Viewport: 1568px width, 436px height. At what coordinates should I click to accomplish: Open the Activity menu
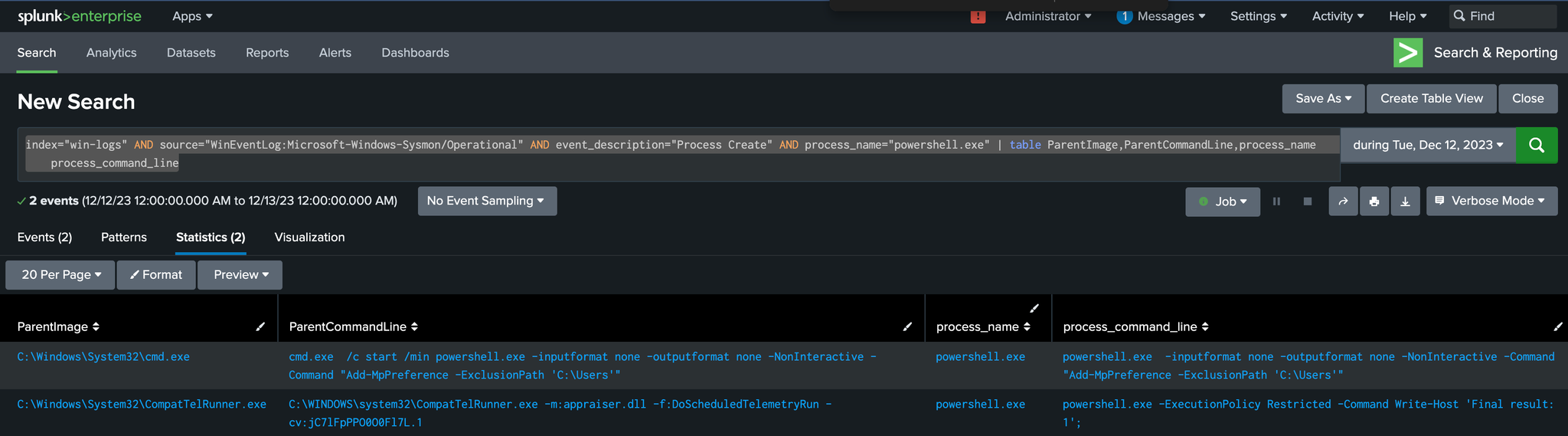tap(1338, 16)
